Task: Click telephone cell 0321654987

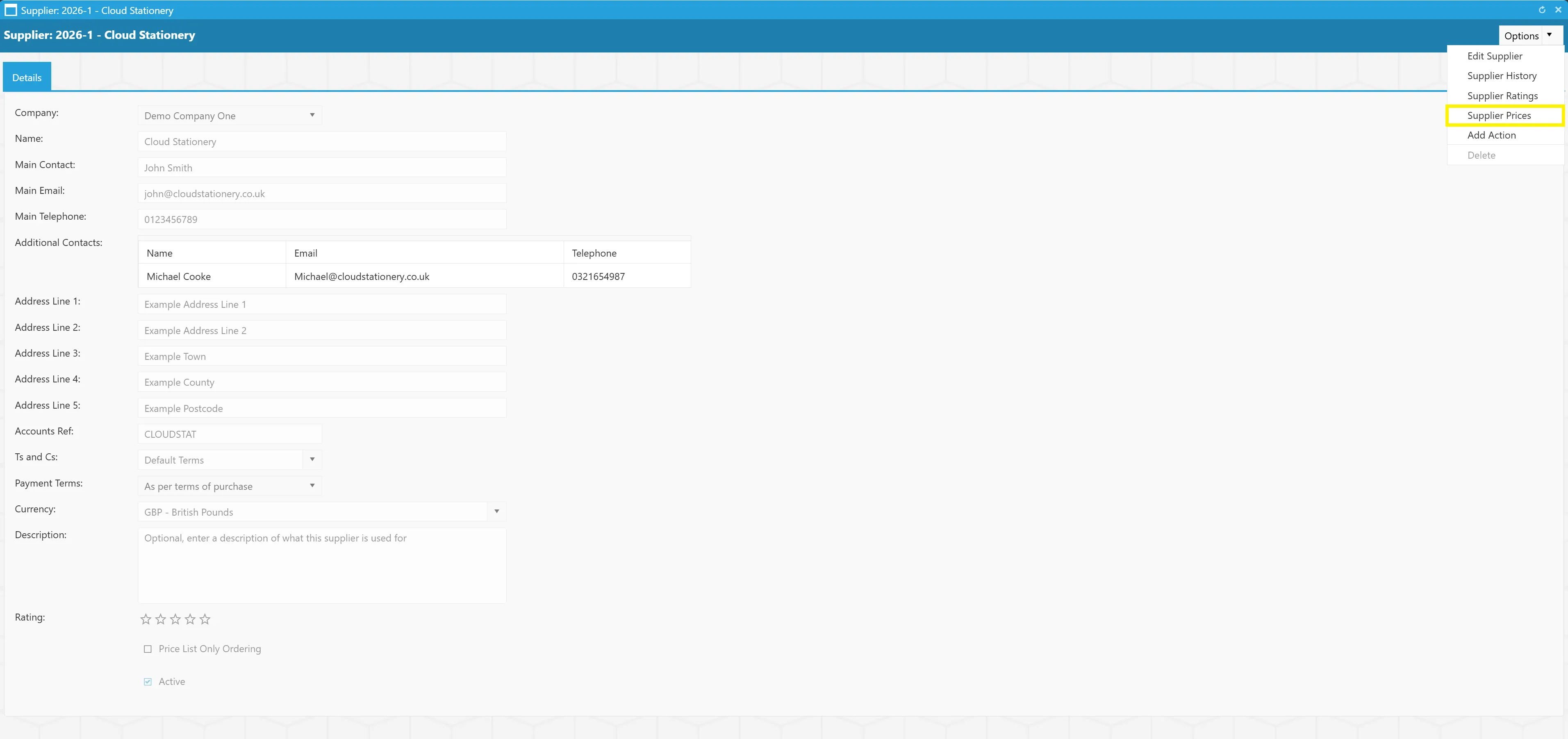Action: click(x=627, y=276)
